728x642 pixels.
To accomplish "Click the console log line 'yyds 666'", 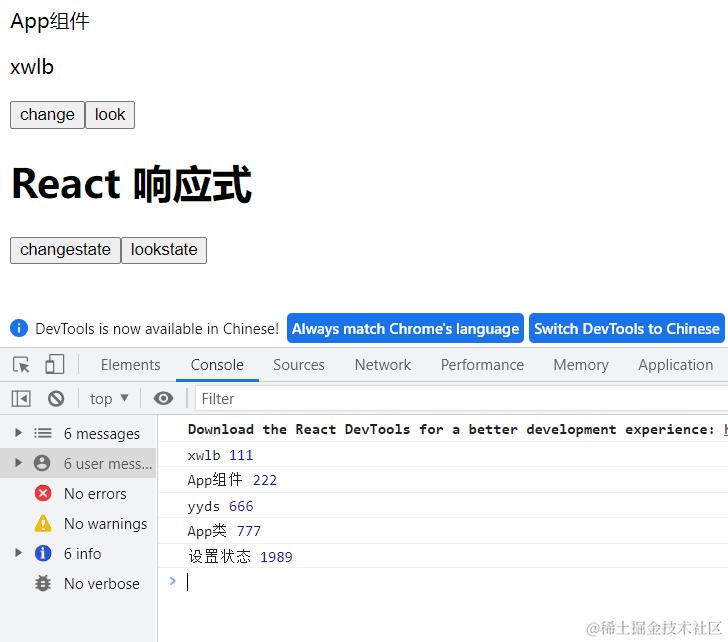I will (x=443, y=506).
